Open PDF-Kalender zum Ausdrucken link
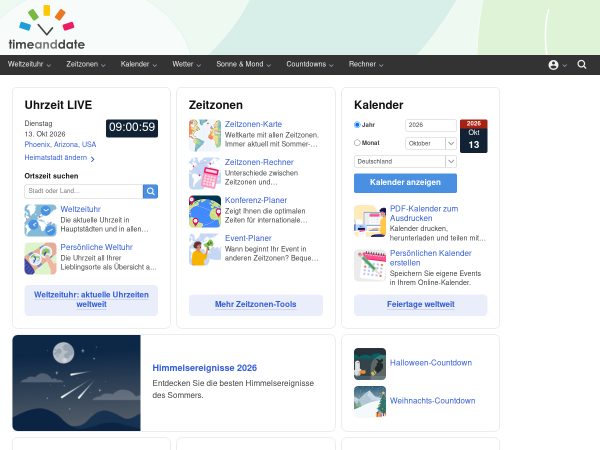This screenshot has width=600, height=450. point(424,214)
